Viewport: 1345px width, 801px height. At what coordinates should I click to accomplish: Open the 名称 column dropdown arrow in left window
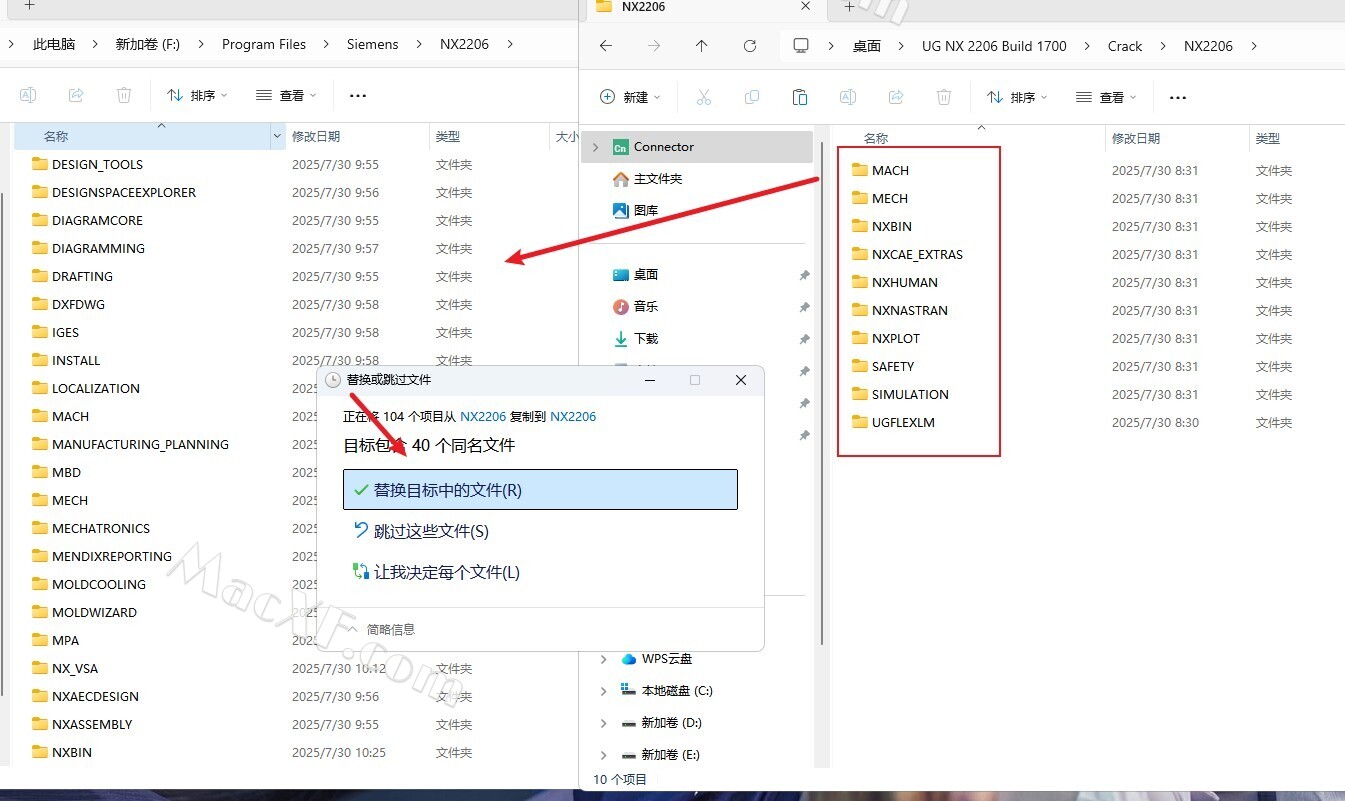277,136
